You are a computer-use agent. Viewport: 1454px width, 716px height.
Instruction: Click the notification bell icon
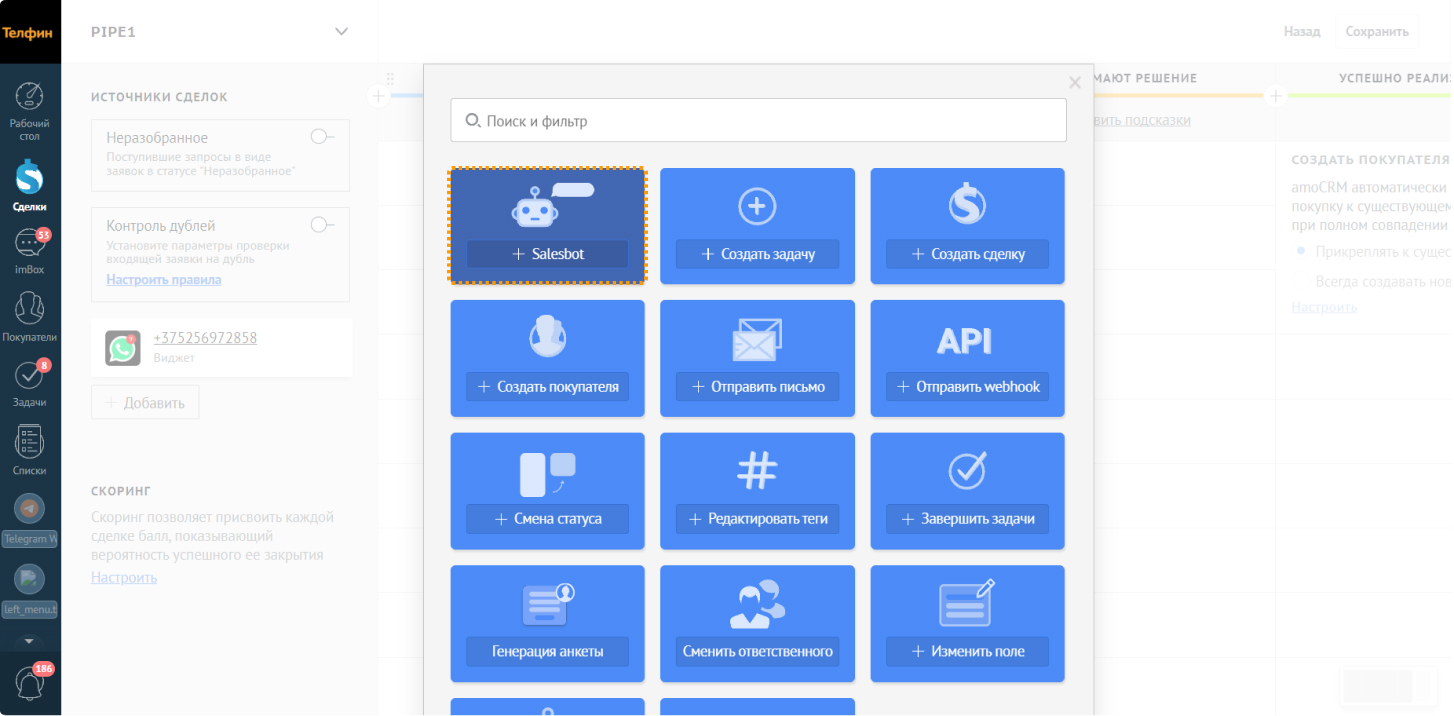(30, 684)
